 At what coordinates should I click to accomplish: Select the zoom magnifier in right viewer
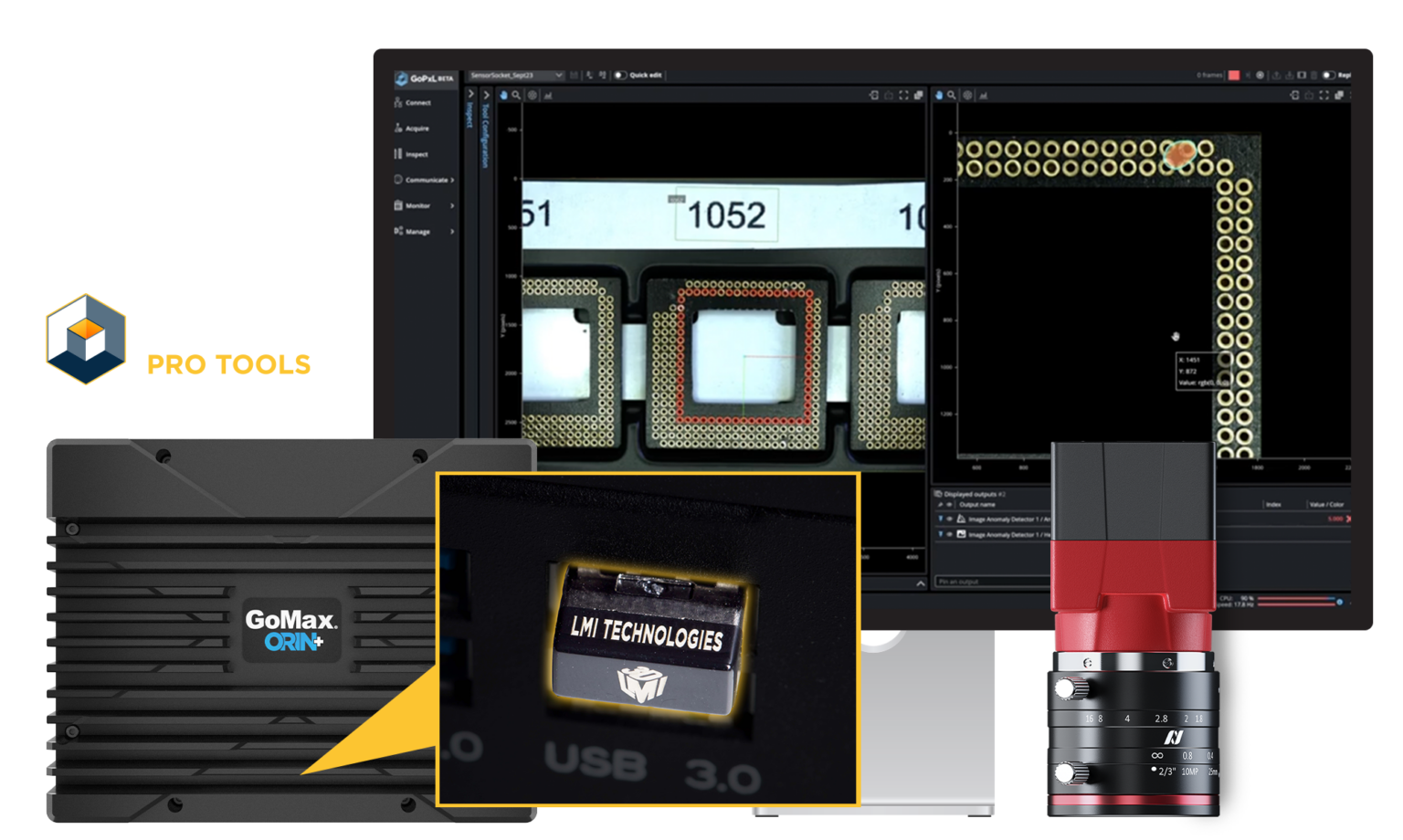click(951, 95)
